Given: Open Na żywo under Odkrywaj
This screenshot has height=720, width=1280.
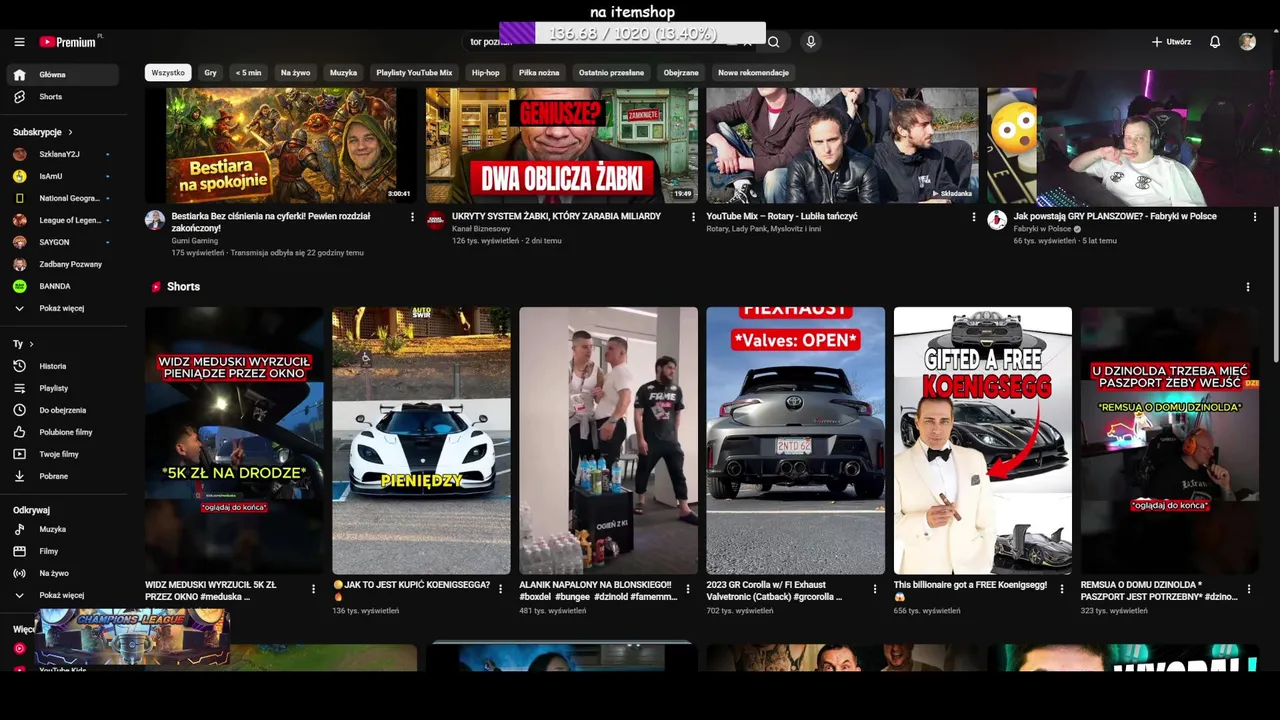Looking at the screenshot, I should click(x=62, y=573).
